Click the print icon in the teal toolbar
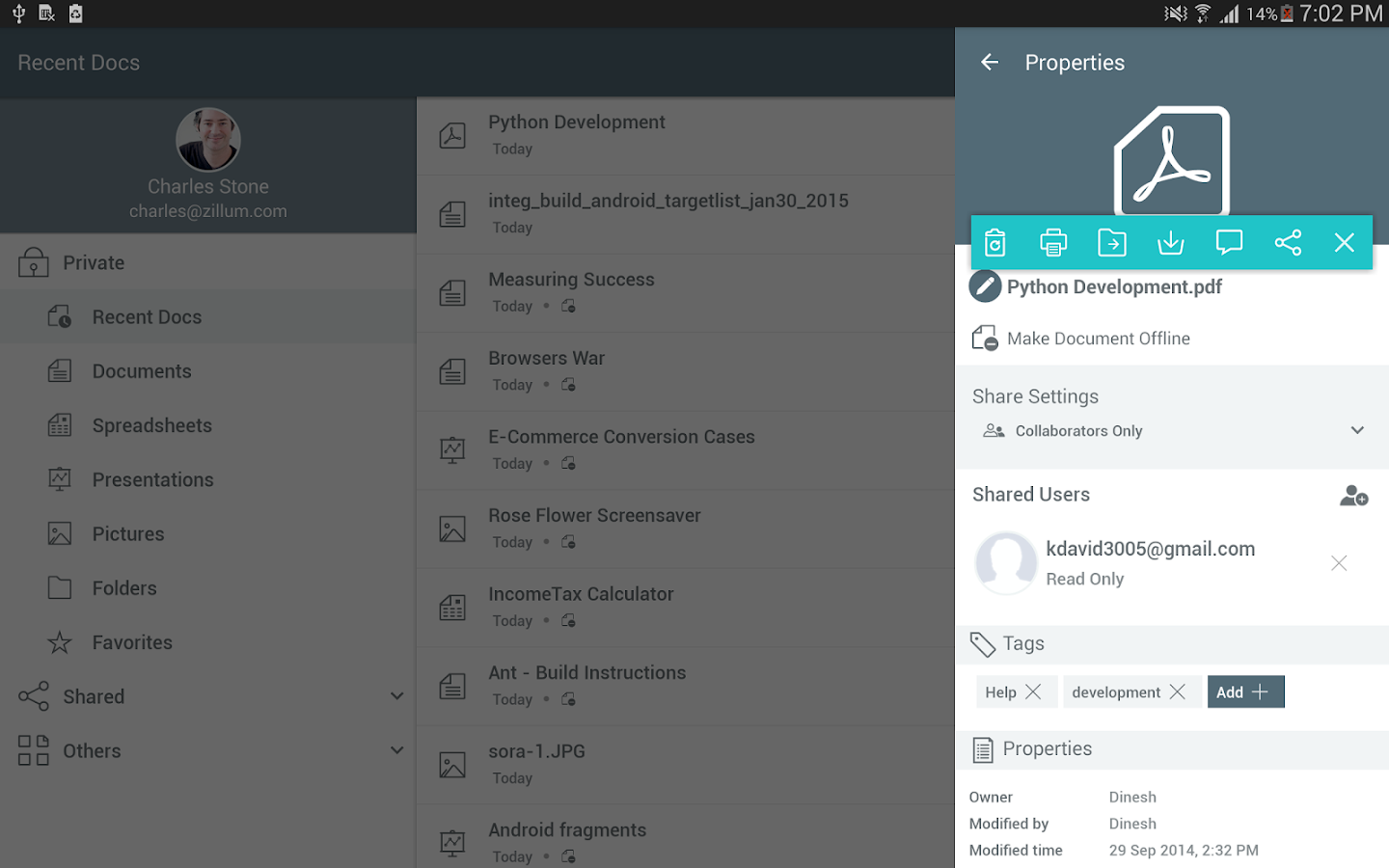Image resolution: width=1389 pixels, height=868 pixels. 1053,242
